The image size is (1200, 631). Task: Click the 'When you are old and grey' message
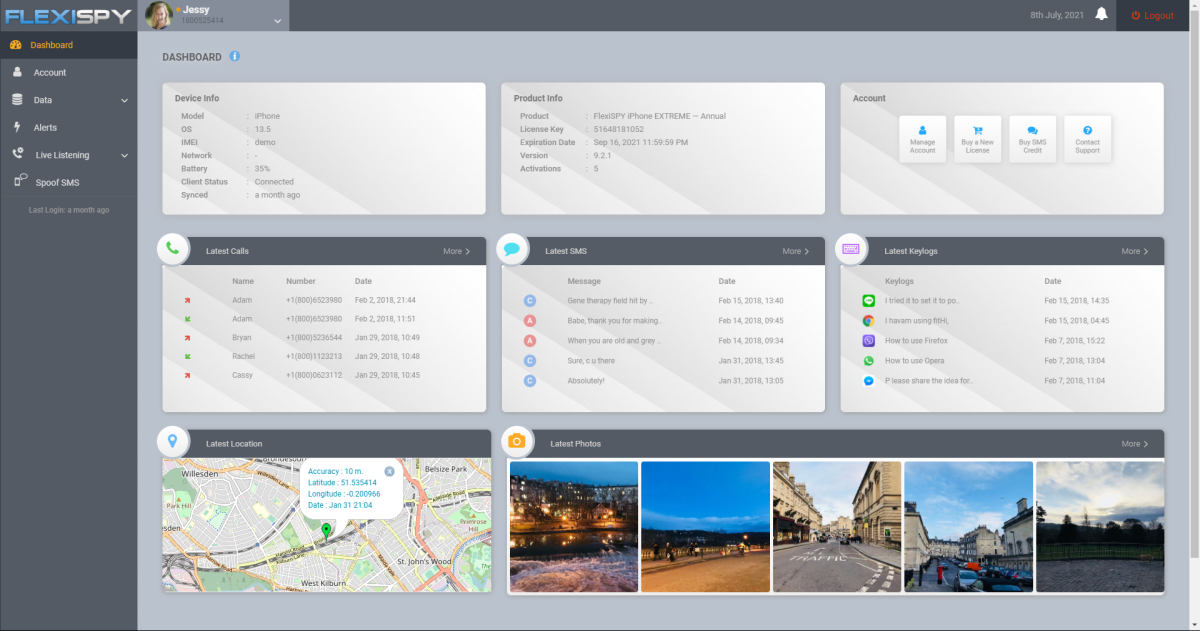pyautogui.click(x=613, y=341)
